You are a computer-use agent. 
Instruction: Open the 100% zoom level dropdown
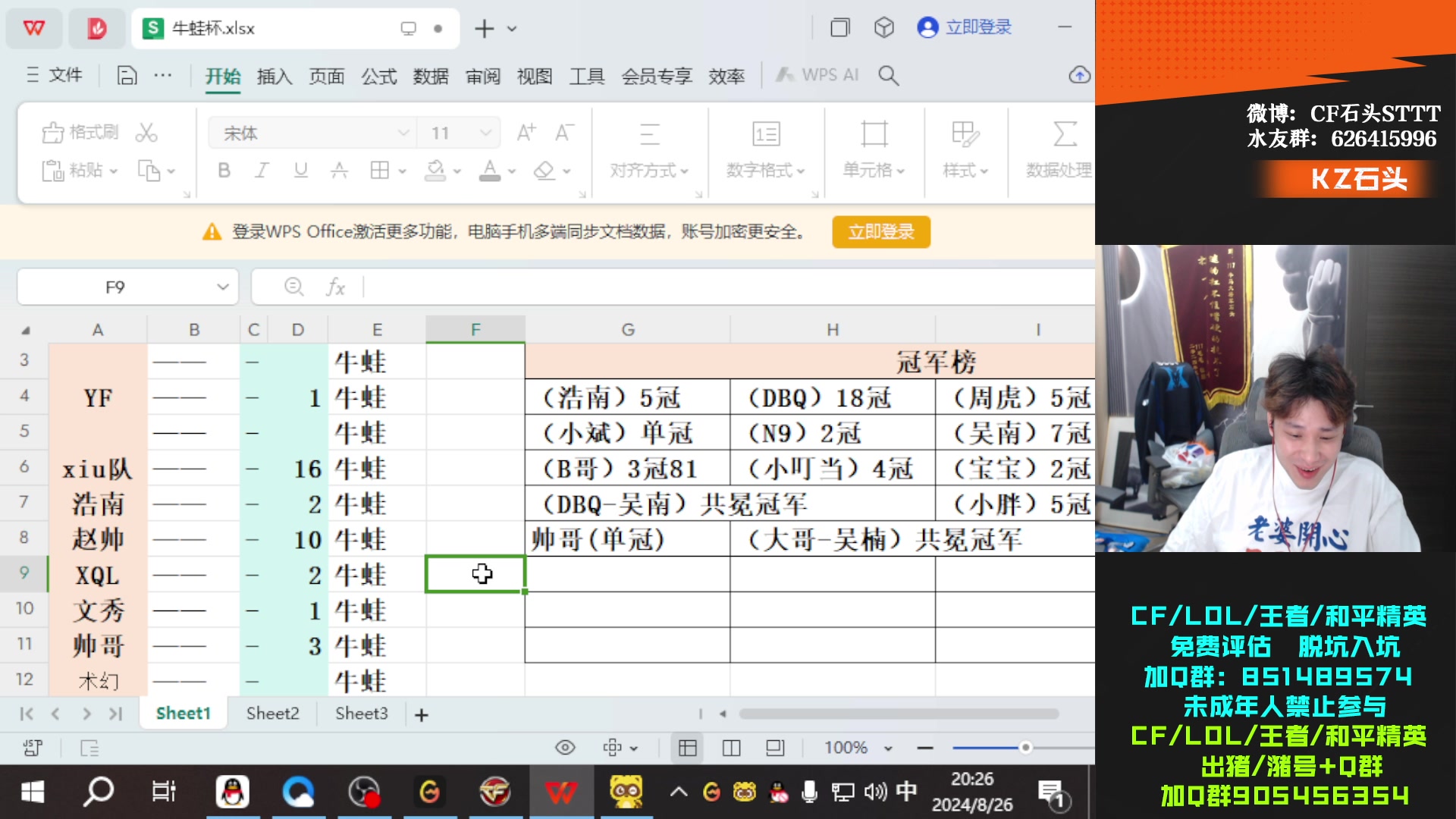coord(858,748)
